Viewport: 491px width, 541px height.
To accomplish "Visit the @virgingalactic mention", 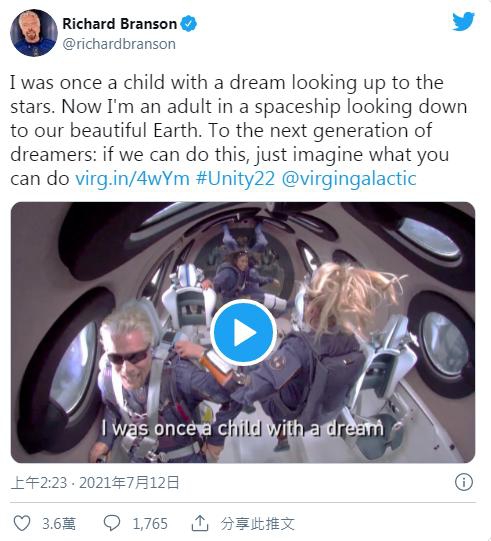I will 349,179.
